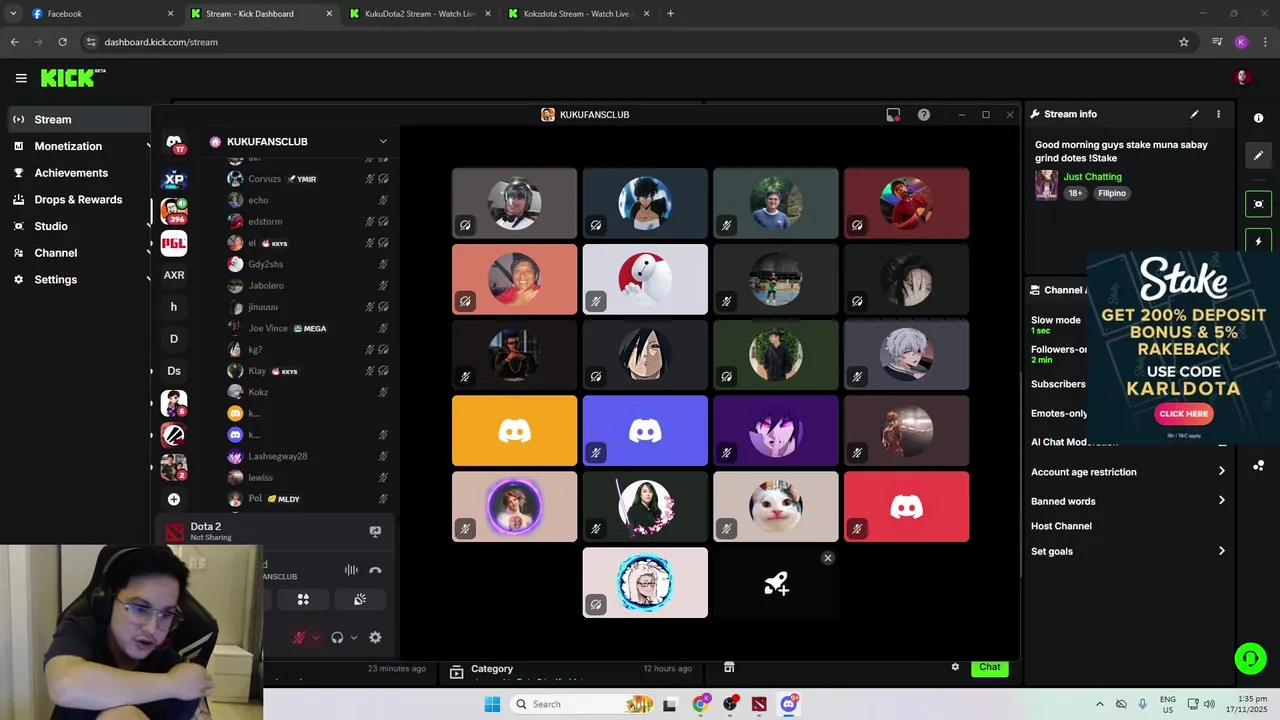Screen dimensions: 1280x720
Task: Switch to KukuDota2 Stream browser tab
Action: click(x=420, y=14)
